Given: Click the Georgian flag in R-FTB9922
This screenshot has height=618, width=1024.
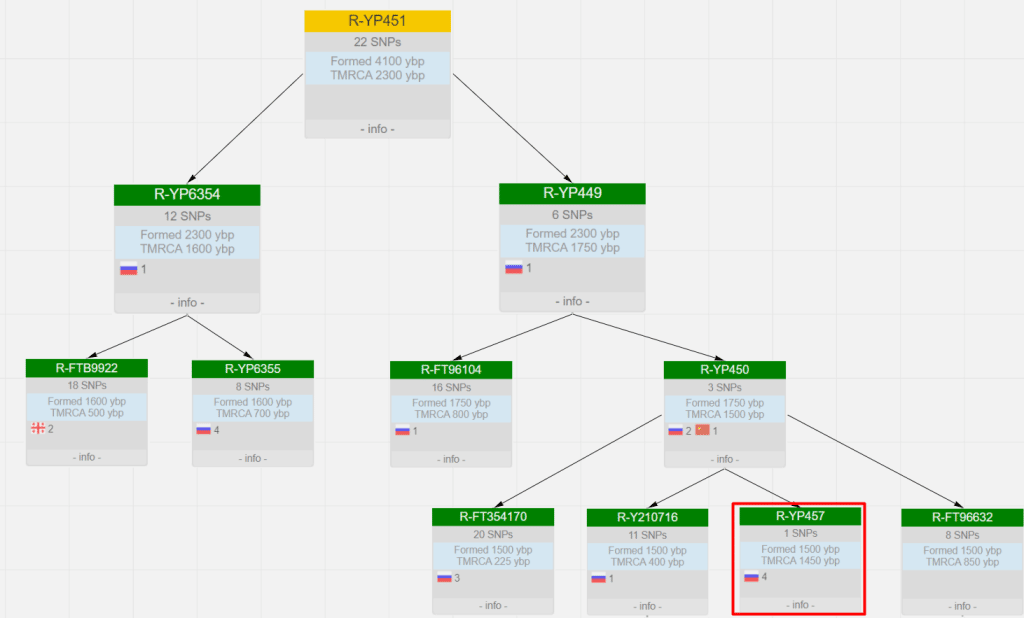Looking at the screenshot, I should [x=38, y=429].
